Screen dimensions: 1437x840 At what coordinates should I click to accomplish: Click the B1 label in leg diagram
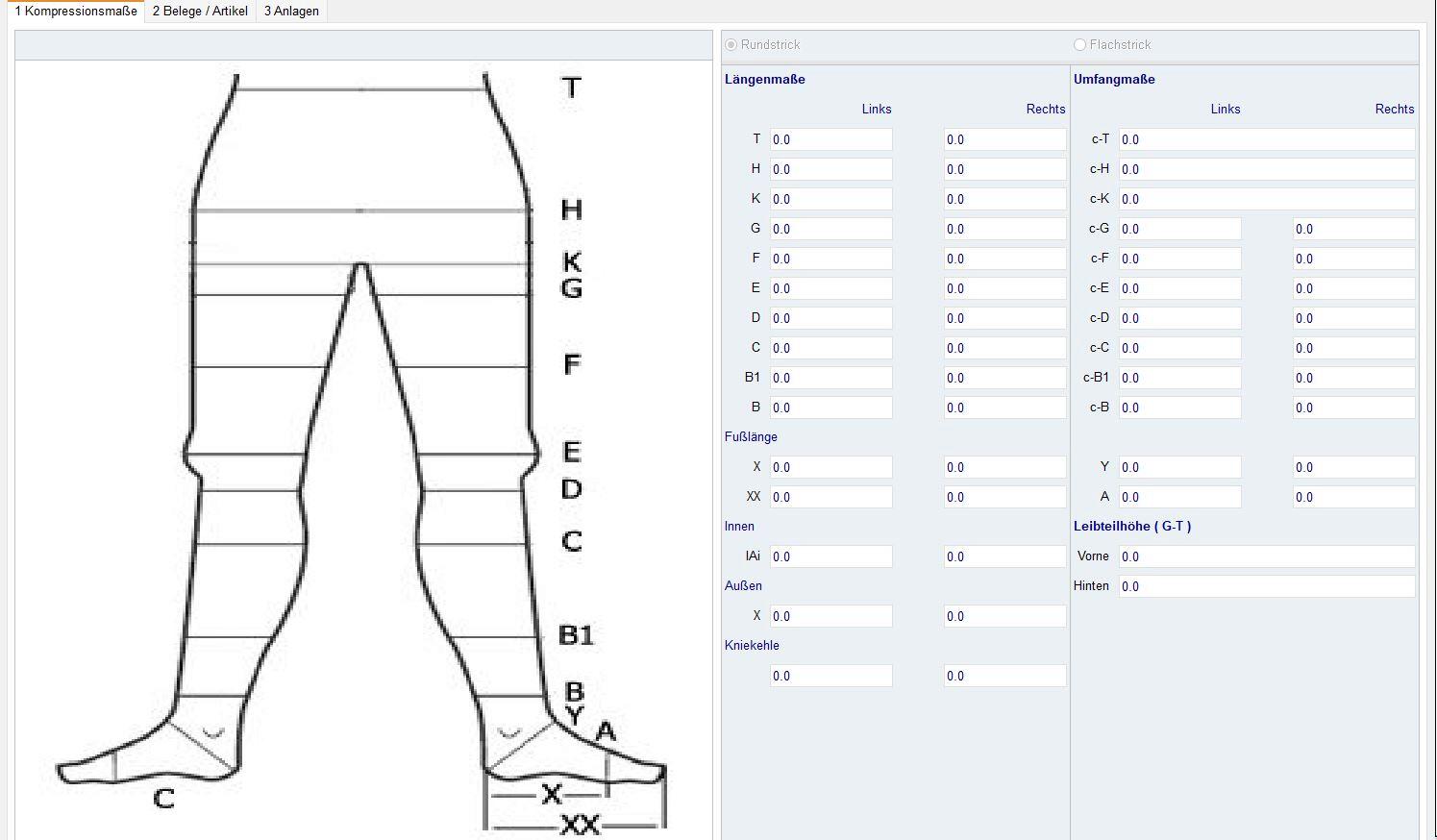(x=576, y=635)
